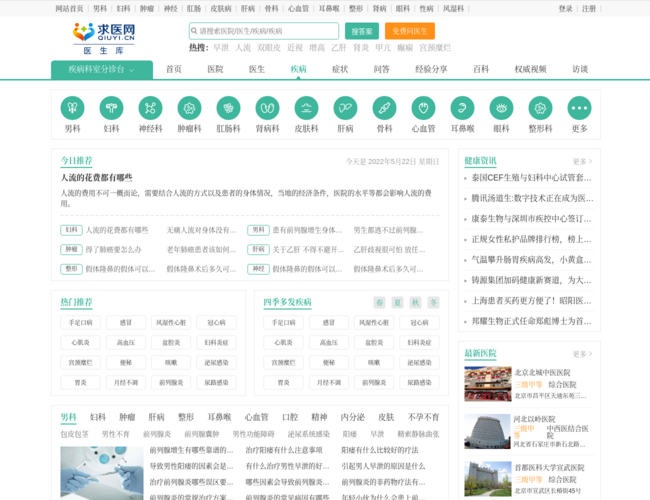Screen dimensions: 650x500
Task: Focus the hospital/doctor/disease search box
Action: 263,31
